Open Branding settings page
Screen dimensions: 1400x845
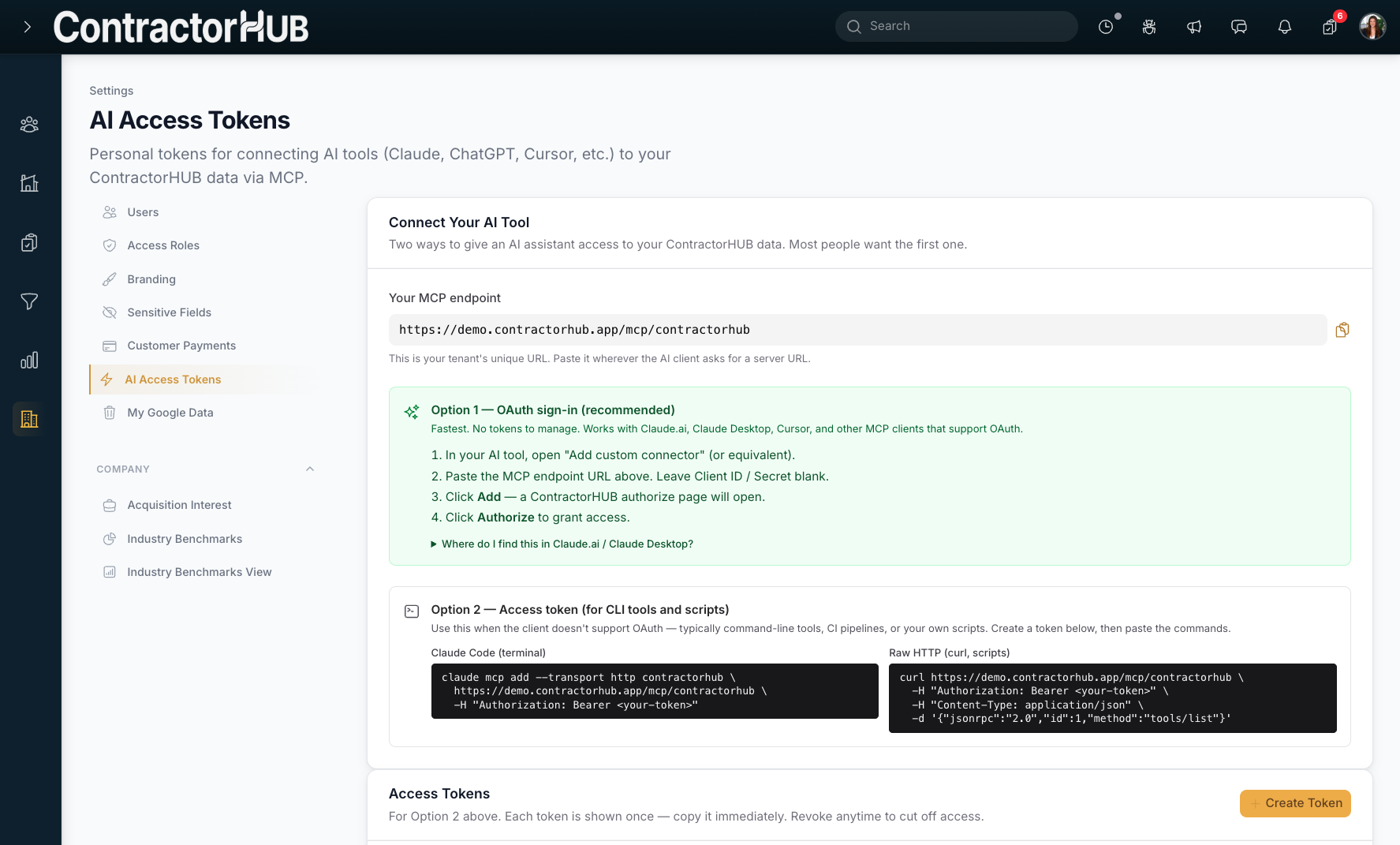tap(151, 279)
